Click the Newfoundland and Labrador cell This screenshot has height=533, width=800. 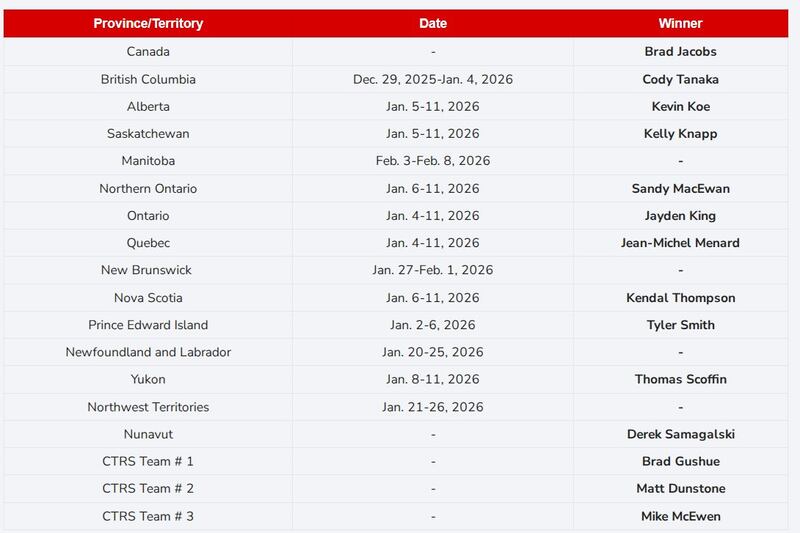(148, 352)
